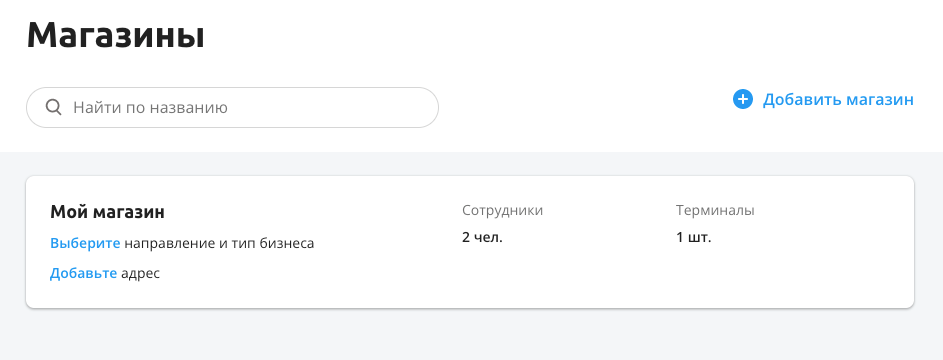
Task: Click the magnifier icon in search box
Action: pos(54,108)
